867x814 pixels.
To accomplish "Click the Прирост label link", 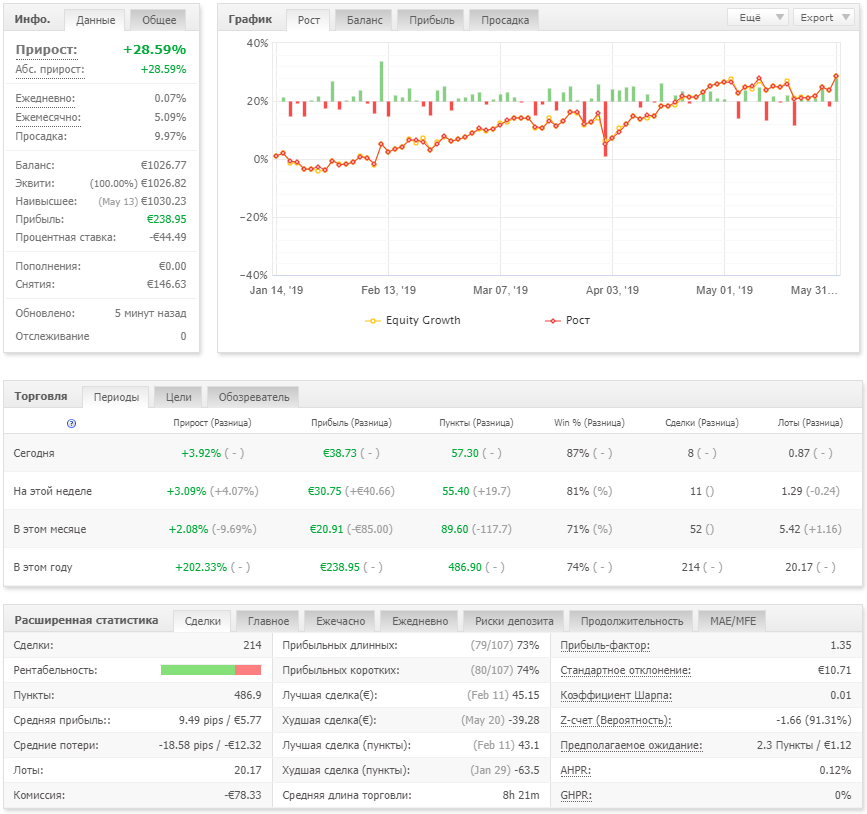I will (46, 50).
